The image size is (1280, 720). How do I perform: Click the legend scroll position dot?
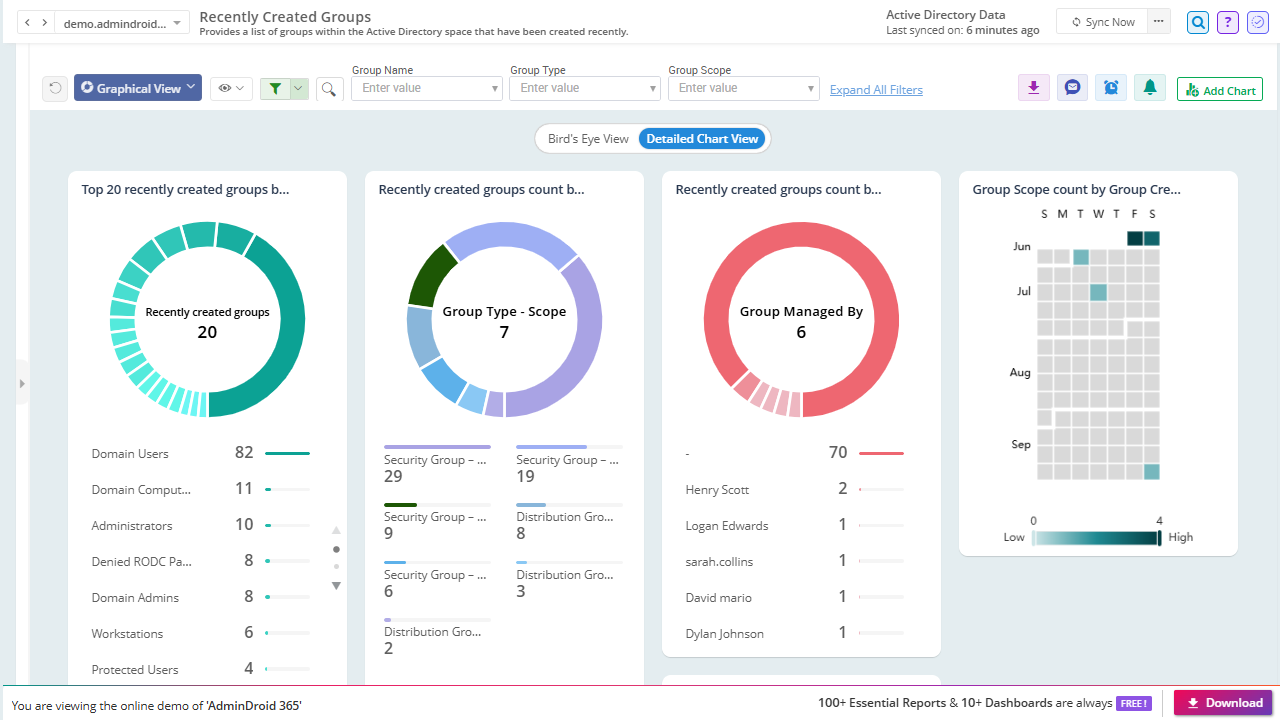point(336,549)
